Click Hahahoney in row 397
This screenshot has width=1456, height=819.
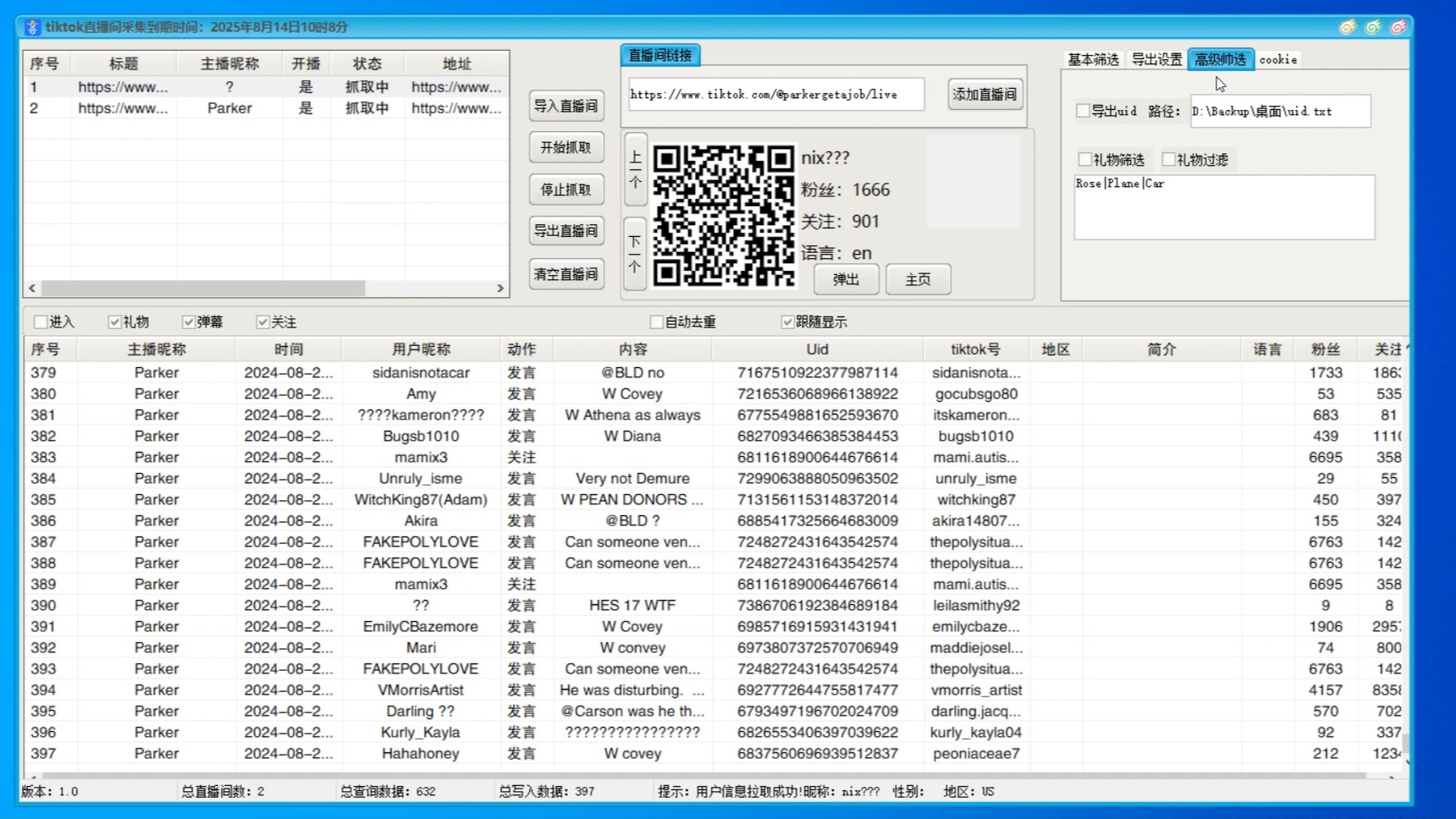[x=421, y=753]
